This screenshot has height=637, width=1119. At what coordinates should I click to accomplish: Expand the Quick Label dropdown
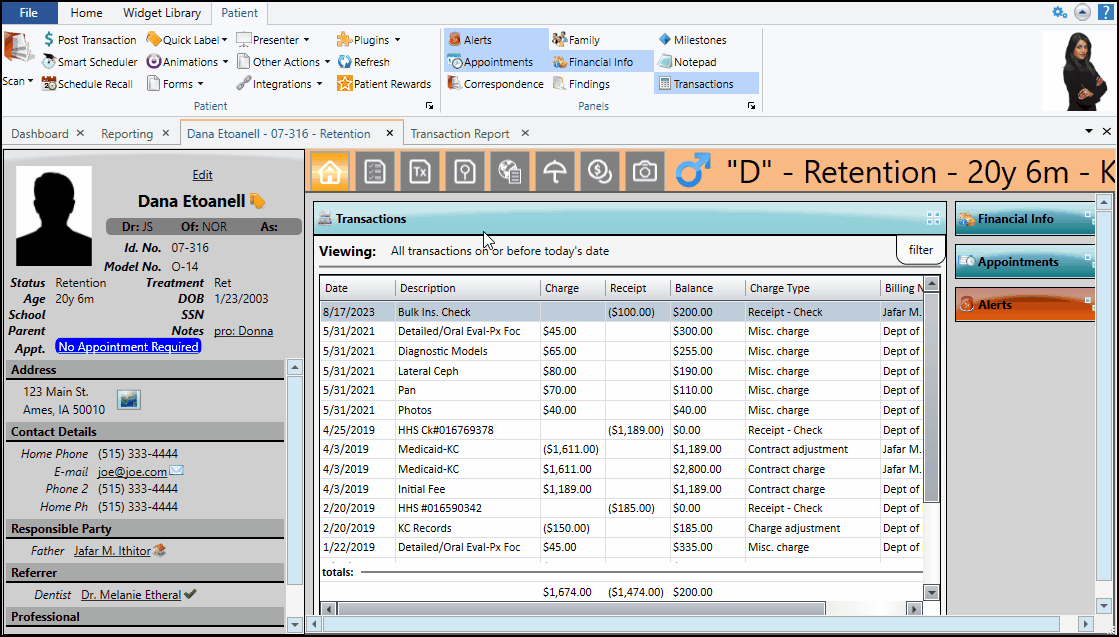pos(187,40)
